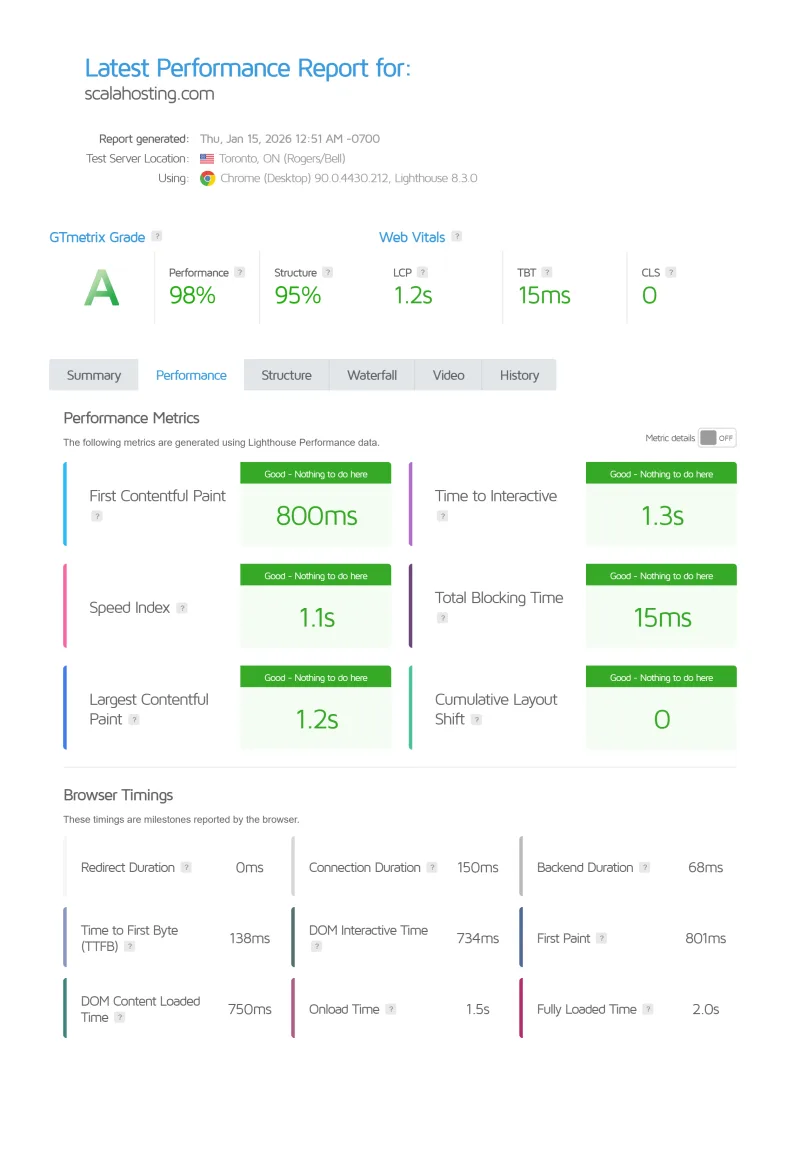800x1157 pixels.
Task: Open help for Time to Interactive
Action: 442,517
